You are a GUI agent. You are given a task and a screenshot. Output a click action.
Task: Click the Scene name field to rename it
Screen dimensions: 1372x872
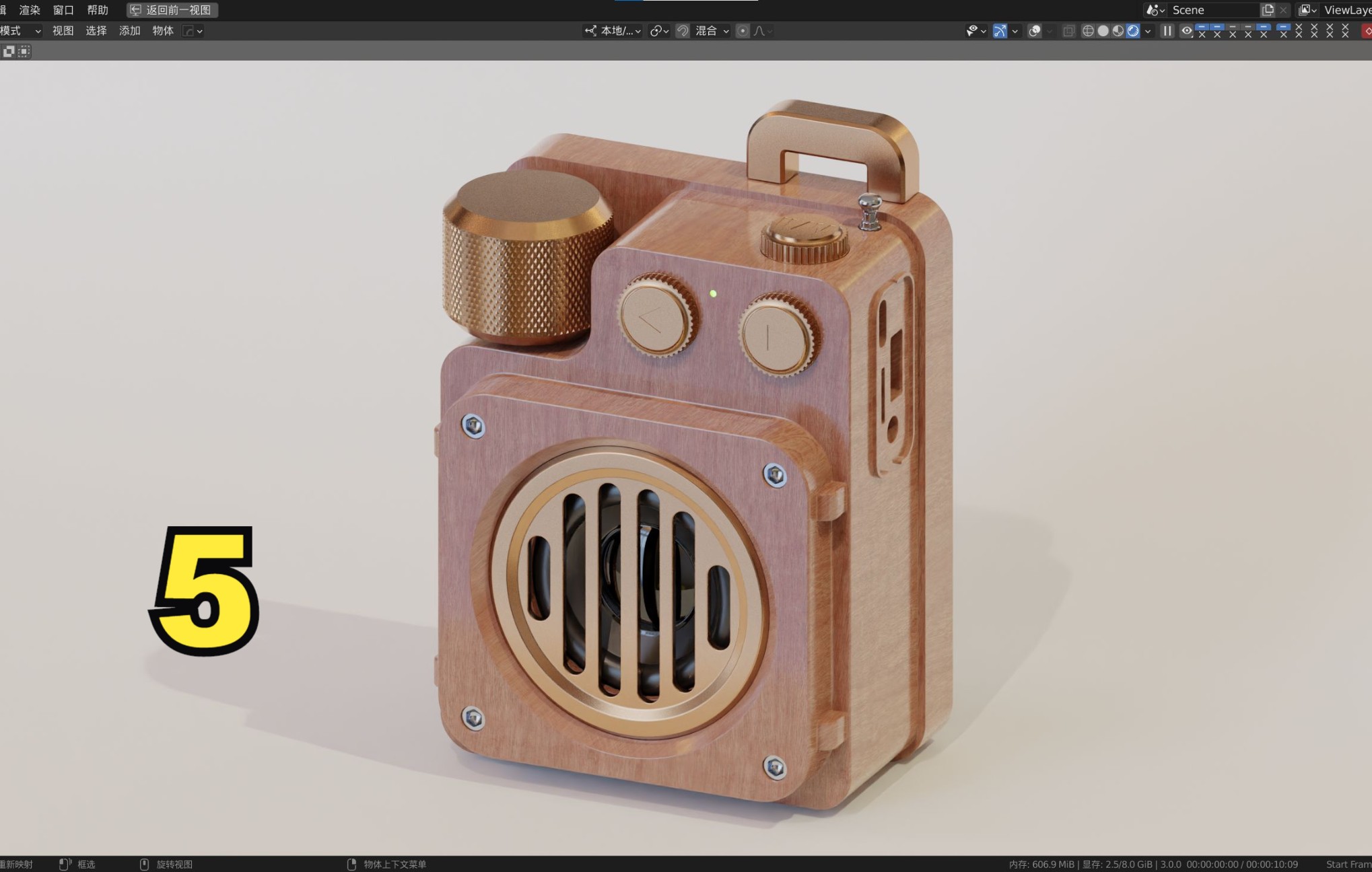[x=1212, y=10]
